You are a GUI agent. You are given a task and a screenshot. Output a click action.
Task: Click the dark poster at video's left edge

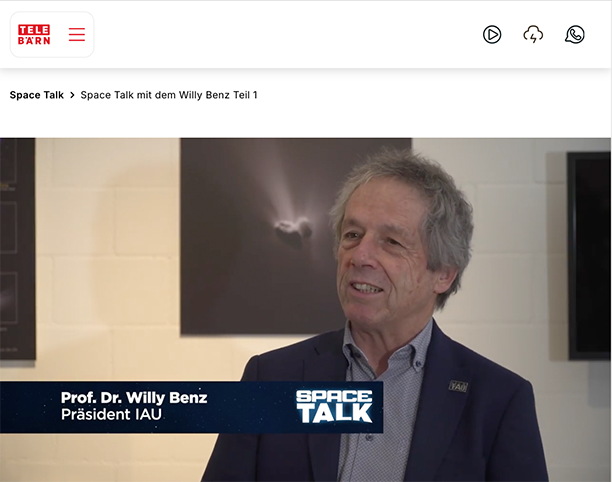[x=18, y=249]
